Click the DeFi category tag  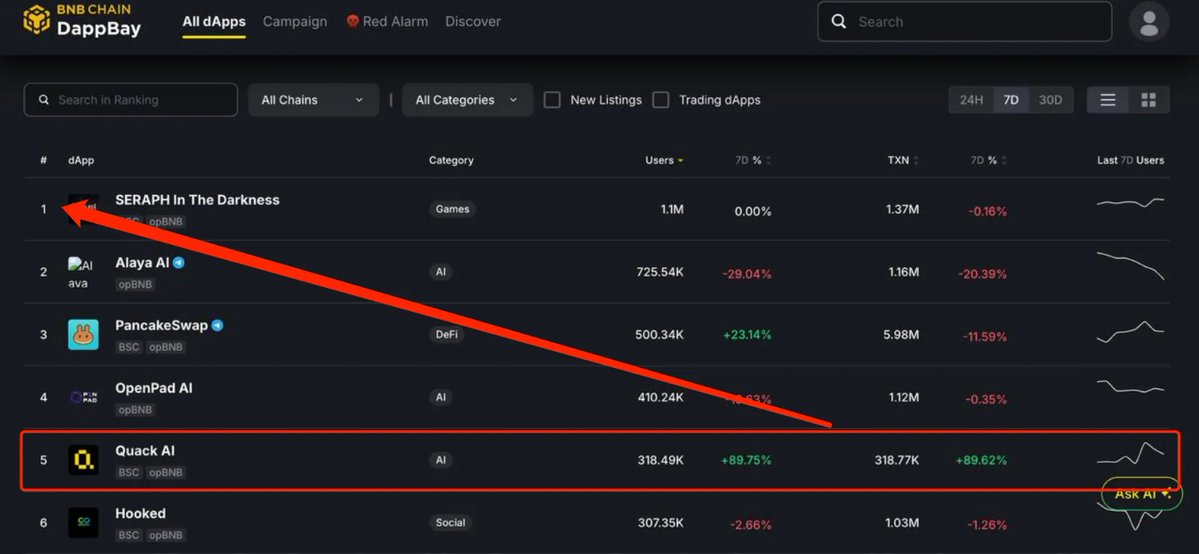[x=447, y=334]
